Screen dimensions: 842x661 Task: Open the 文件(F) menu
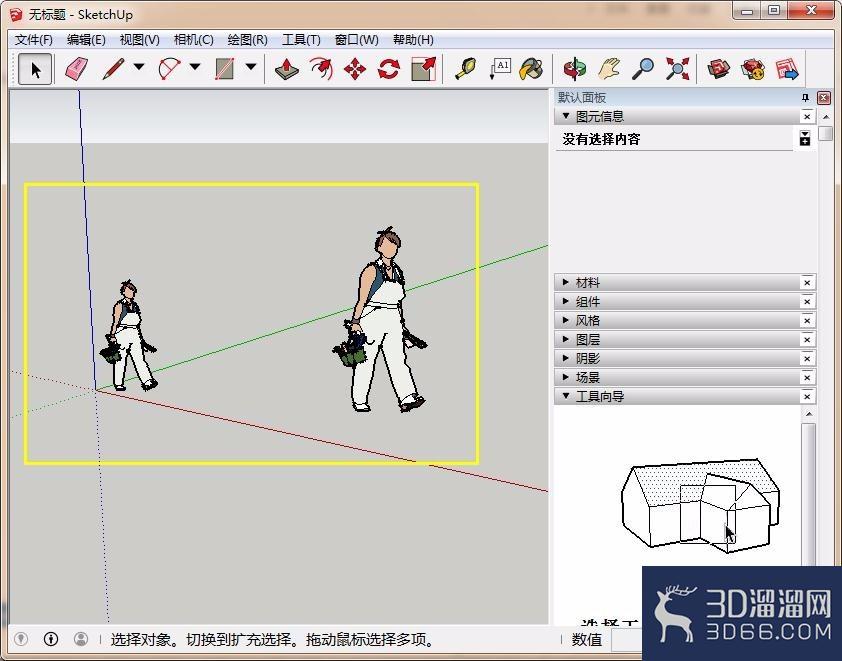[x=34, y=40]
